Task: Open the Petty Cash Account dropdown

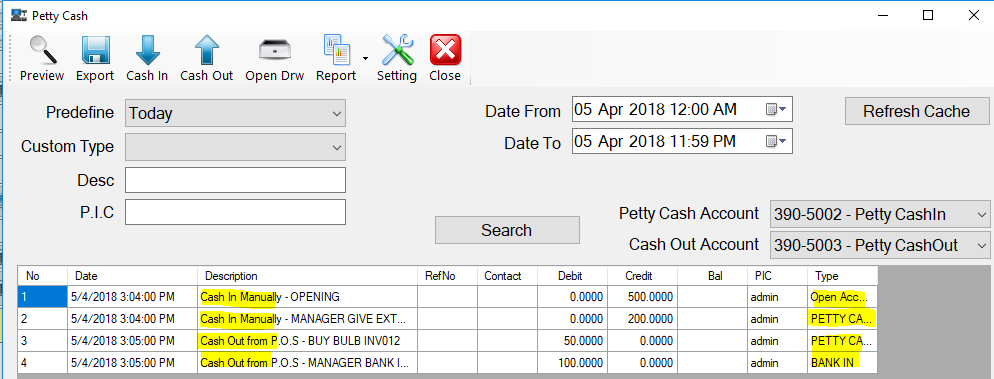Action: click(x=880, y=214)
